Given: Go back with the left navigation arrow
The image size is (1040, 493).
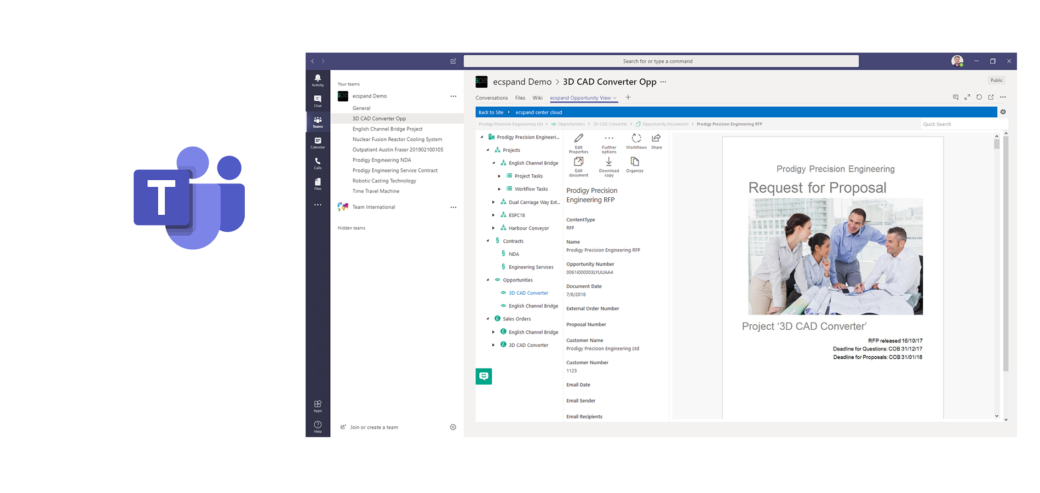Looking at the screenshot, I should pos(312,61).
